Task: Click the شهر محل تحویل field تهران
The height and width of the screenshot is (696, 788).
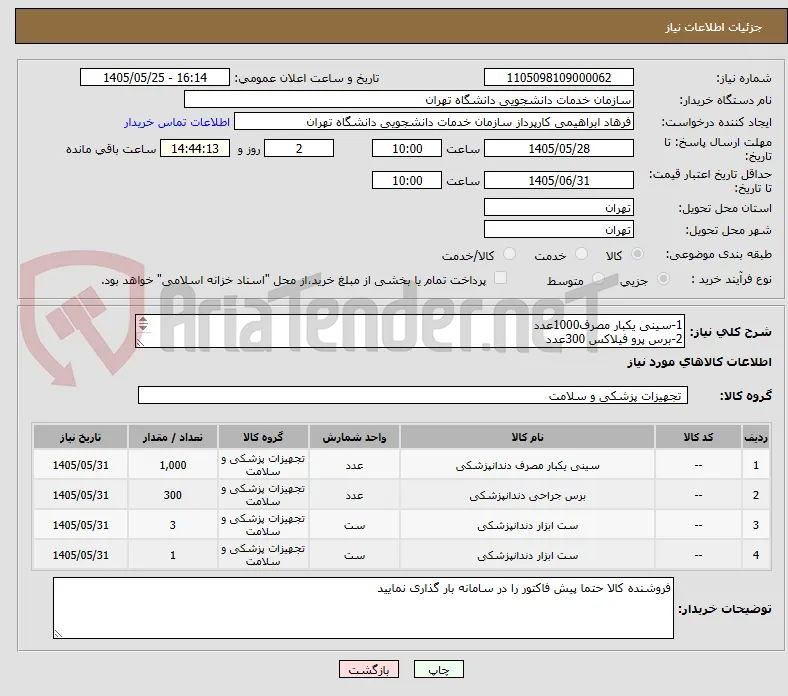Action: coord(559,229)
